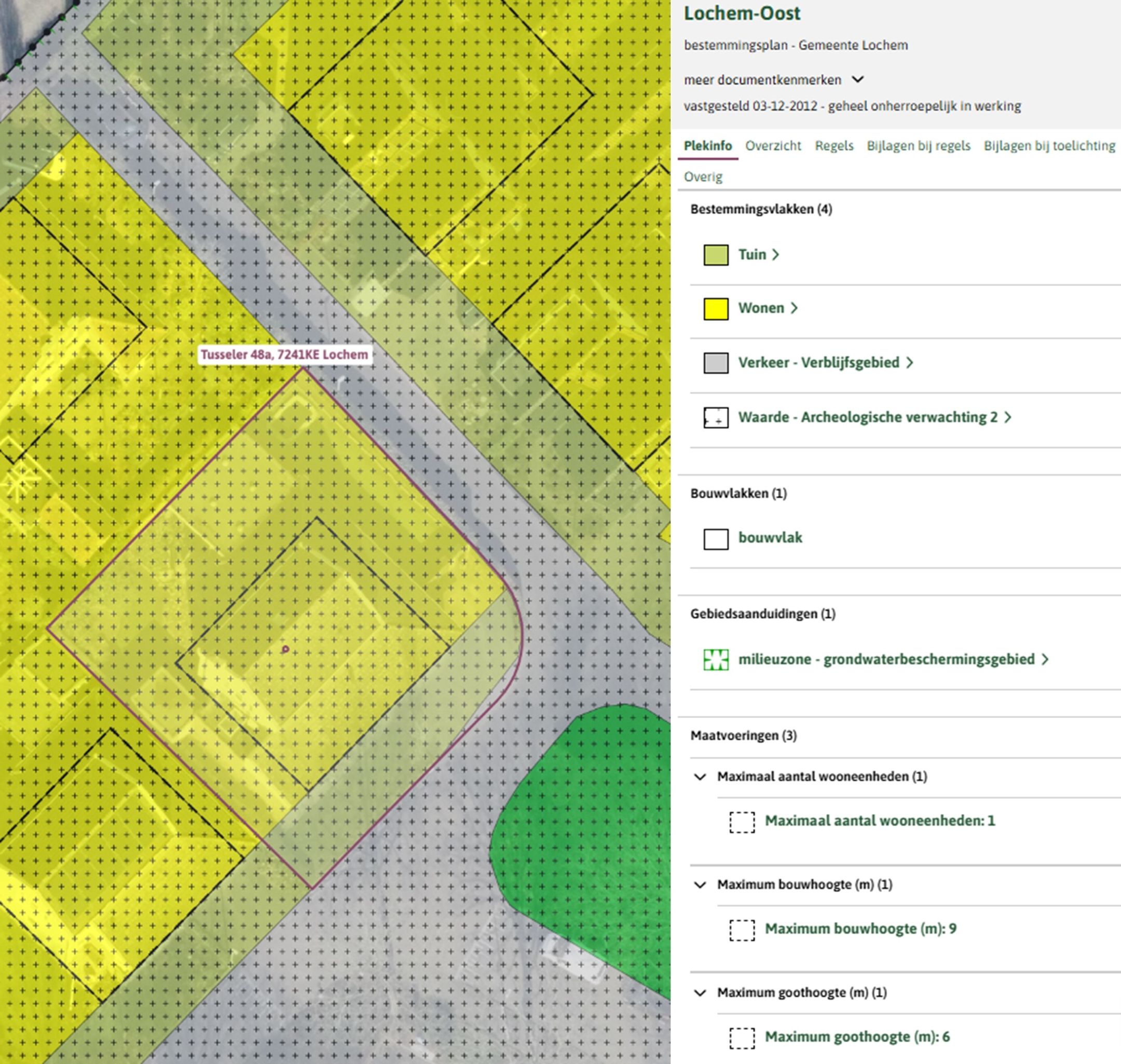Select the Overig tab
1121x1064 pixels.
coord(703,177)
